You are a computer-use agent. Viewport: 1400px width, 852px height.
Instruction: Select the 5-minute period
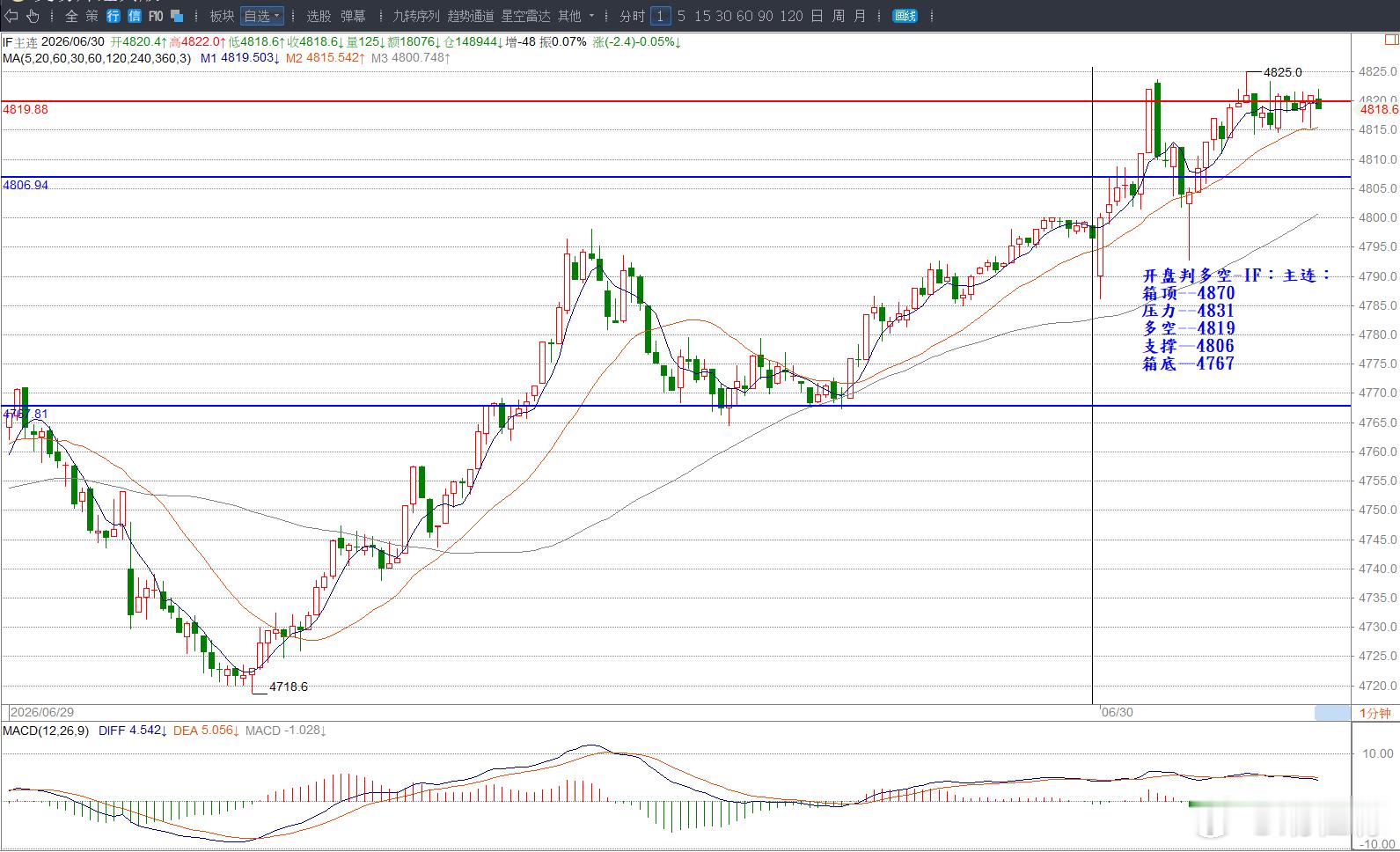(x=681, y=16)
